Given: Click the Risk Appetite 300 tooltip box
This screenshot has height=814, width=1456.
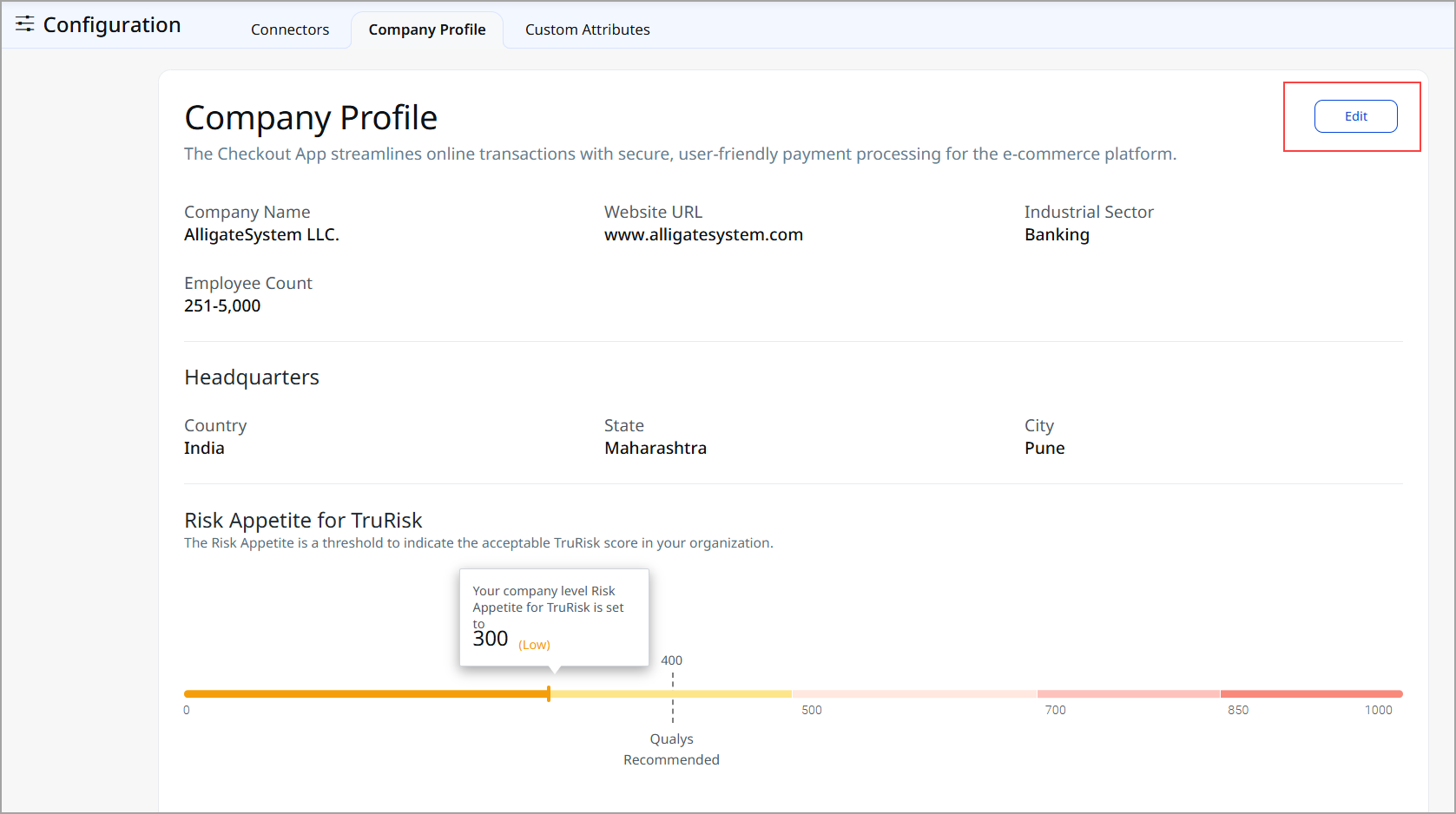Looking at the screenshot, I should pyautogui.click(x=554, y=617).
